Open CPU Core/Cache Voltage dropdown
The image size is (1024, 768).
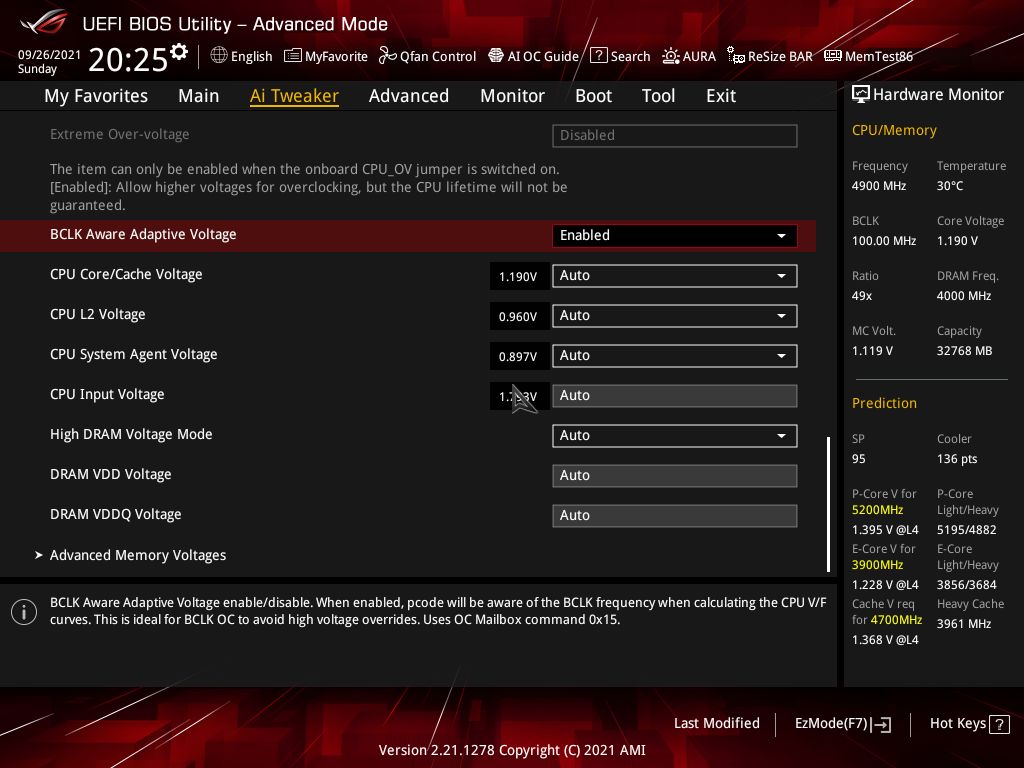tap(675, 276)
